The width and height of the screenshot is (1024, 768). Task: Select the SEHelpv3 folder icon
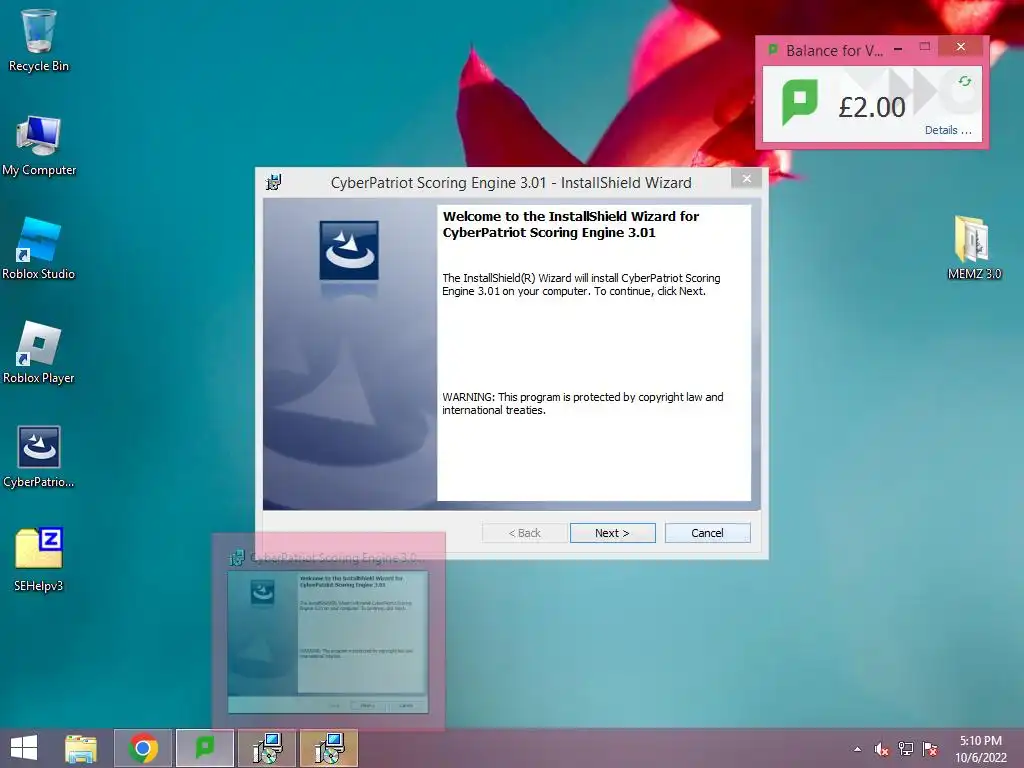coord(39,560)
